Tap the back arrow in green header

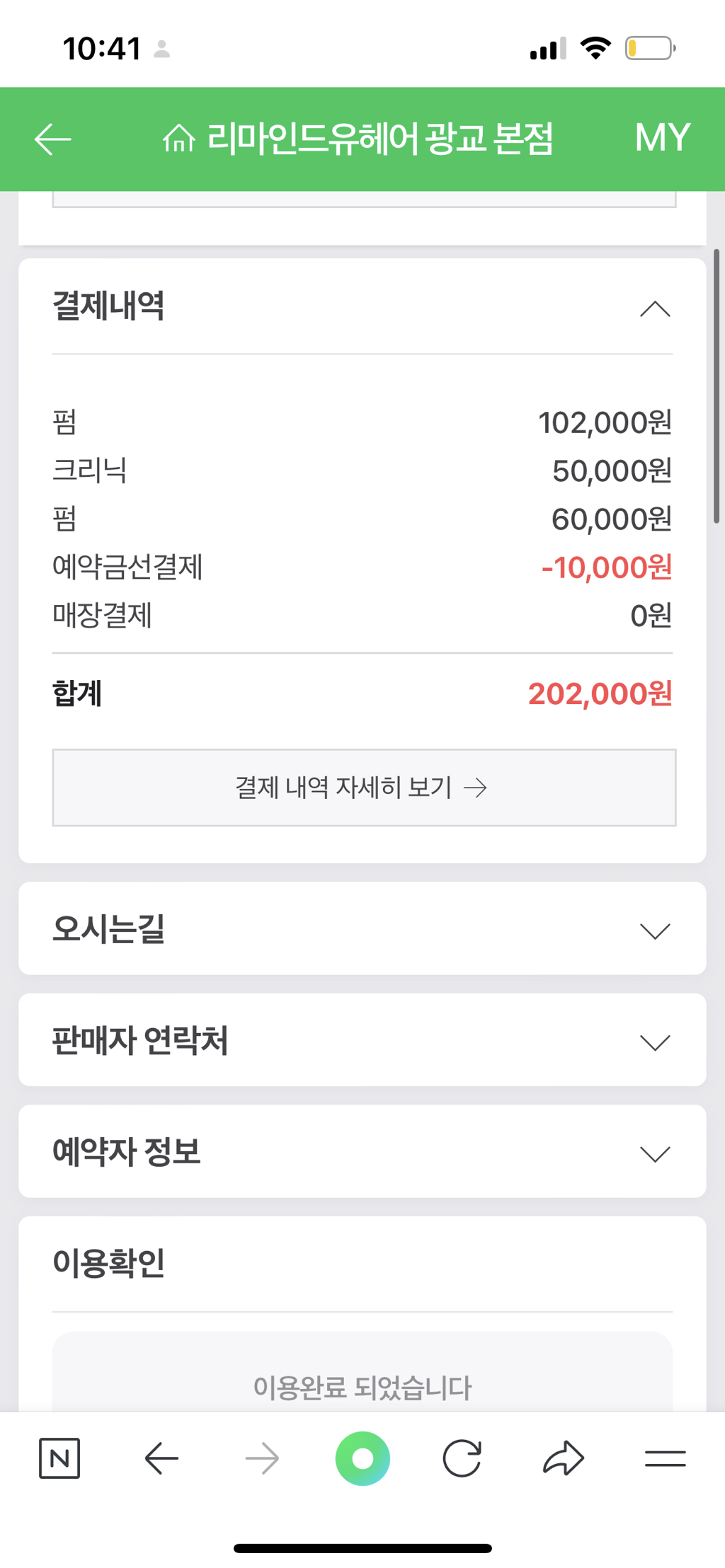coord(53,139)
